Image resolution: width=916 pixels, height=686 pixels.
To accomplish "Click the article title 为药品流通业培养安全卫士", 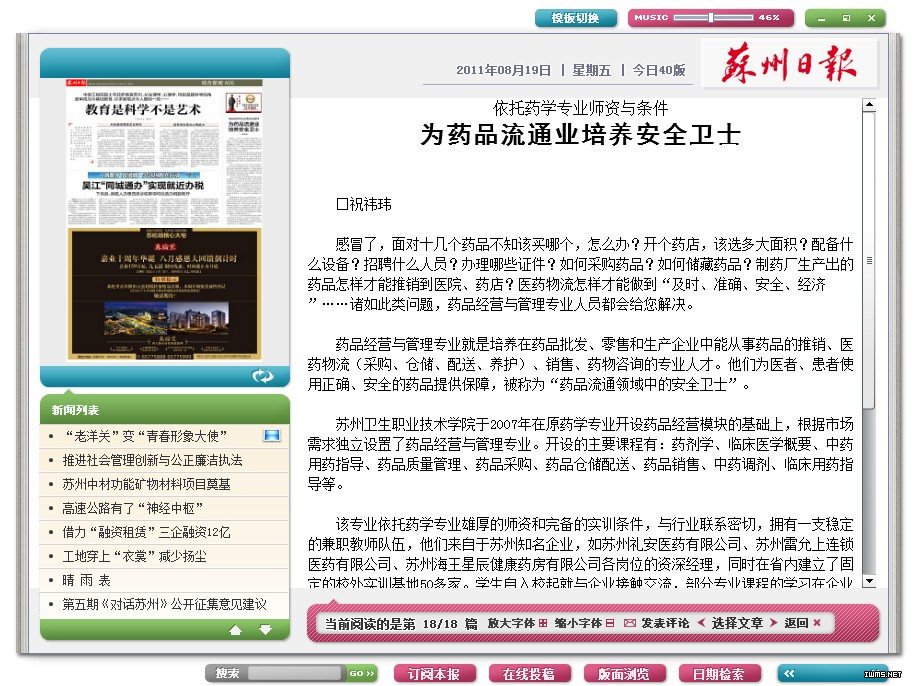I will coord(580,134).
